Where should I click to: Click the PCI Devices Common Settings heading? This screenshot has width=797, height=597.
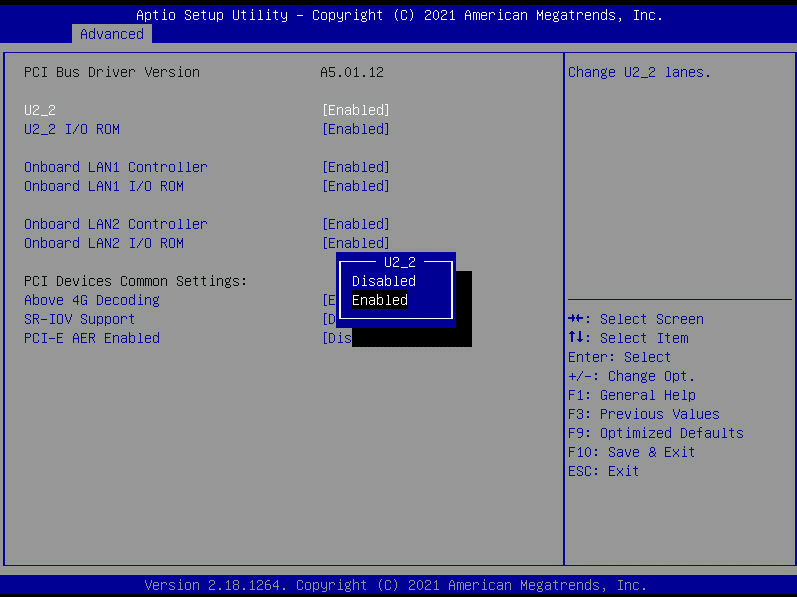point(136,281)
